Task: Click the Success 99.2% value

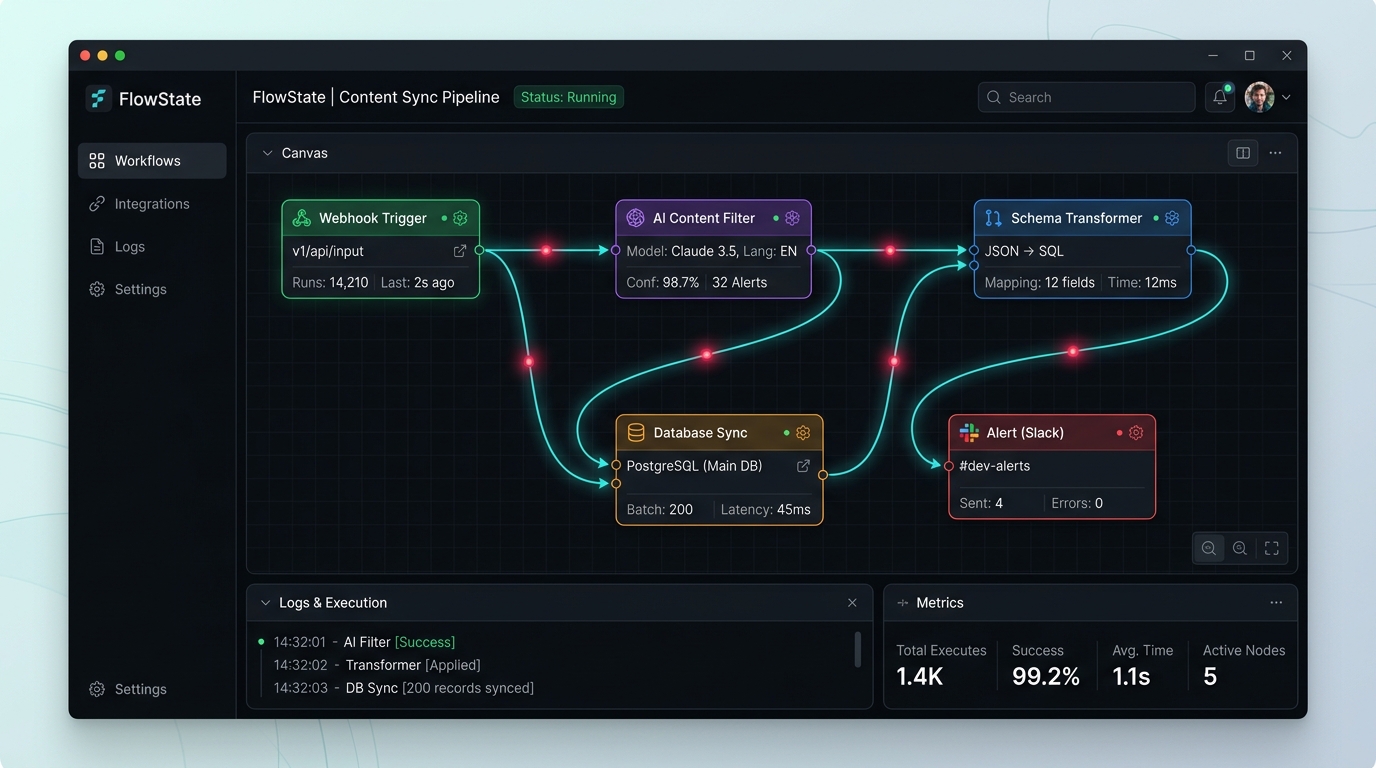Action: (x=1046, y=677)
